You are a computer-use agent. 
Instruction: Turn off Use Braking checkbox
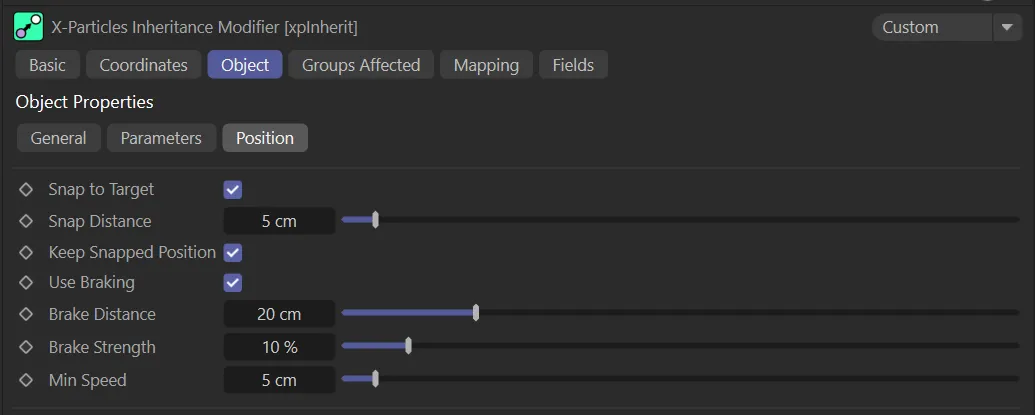[x=233, y=282]
